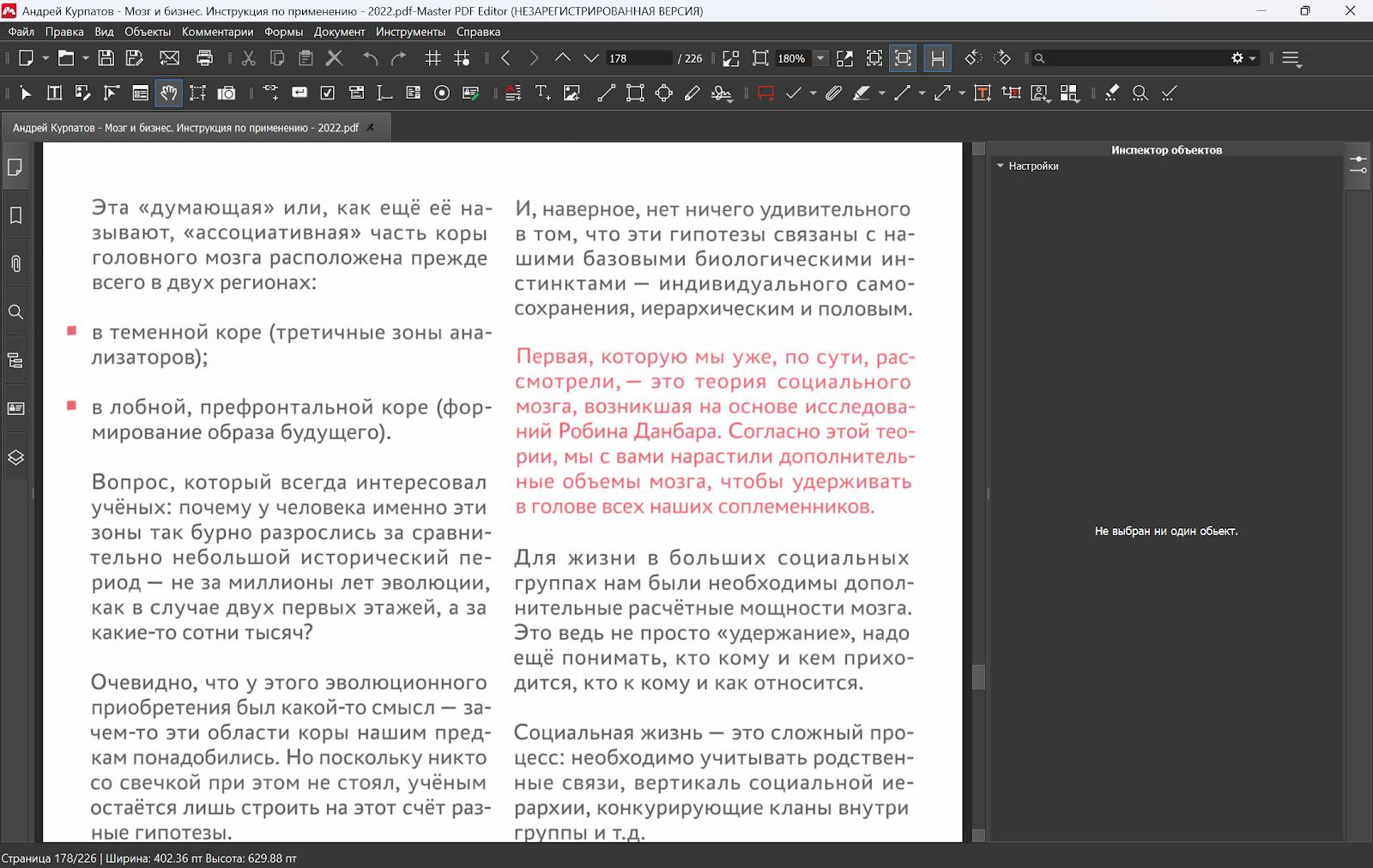The image size is (1373, 868).
Task: Select the Insert Image tool
Action: click(x=572, y=93)
